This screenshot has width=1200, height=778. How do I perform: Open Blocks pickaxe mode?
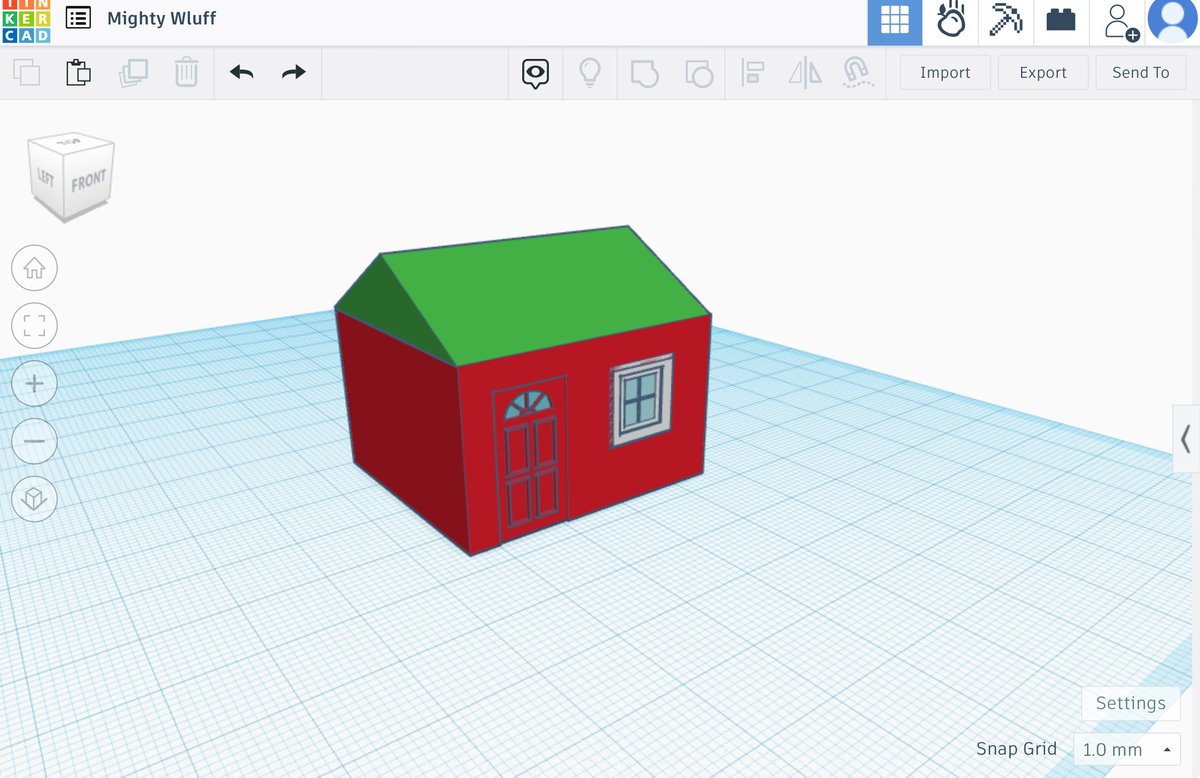(x=1005, y=22)
